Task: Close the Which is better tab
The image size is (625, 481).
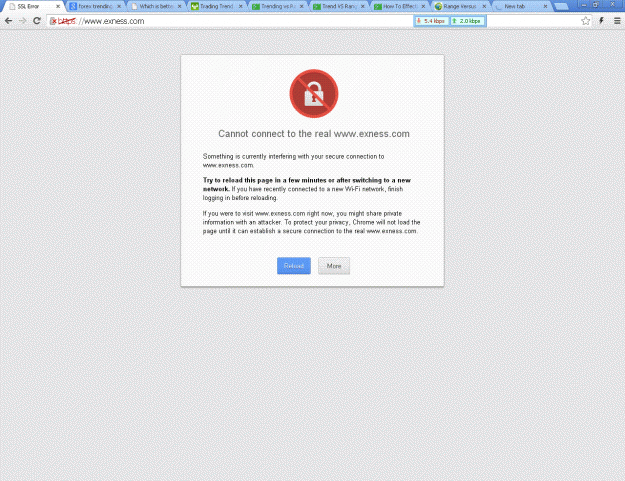Action: pyautogui.click(x=179, y=6)
